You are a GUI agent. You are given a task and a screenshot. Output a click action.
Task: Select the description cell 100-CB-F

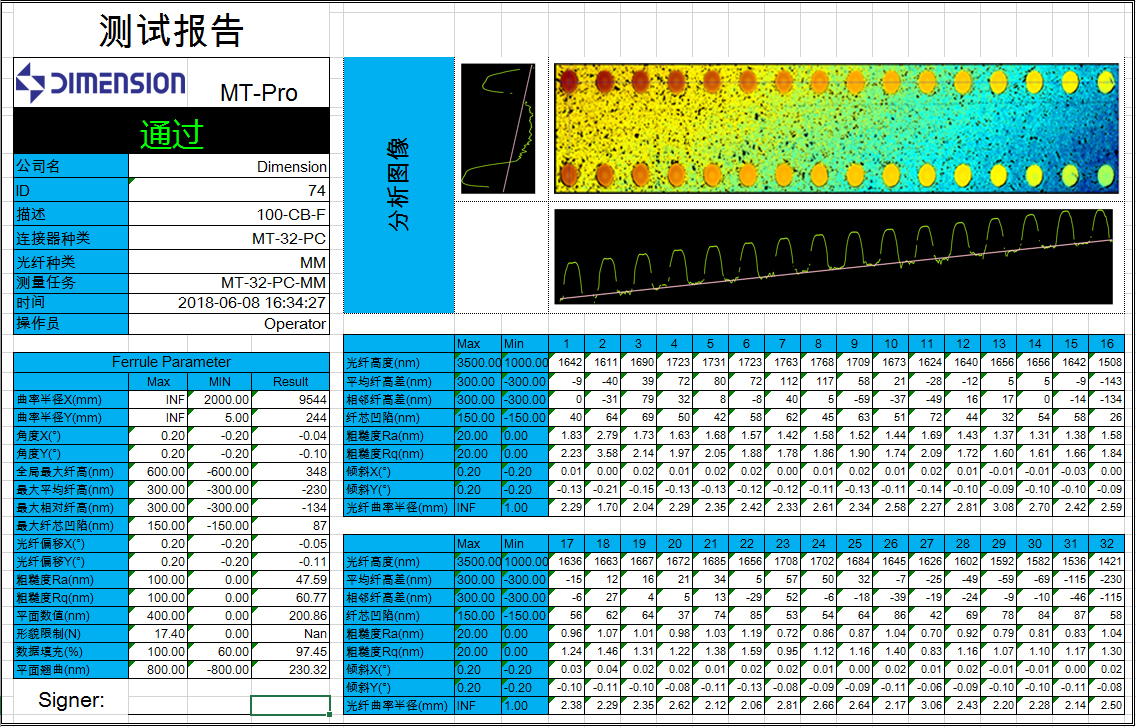point(228,214)
